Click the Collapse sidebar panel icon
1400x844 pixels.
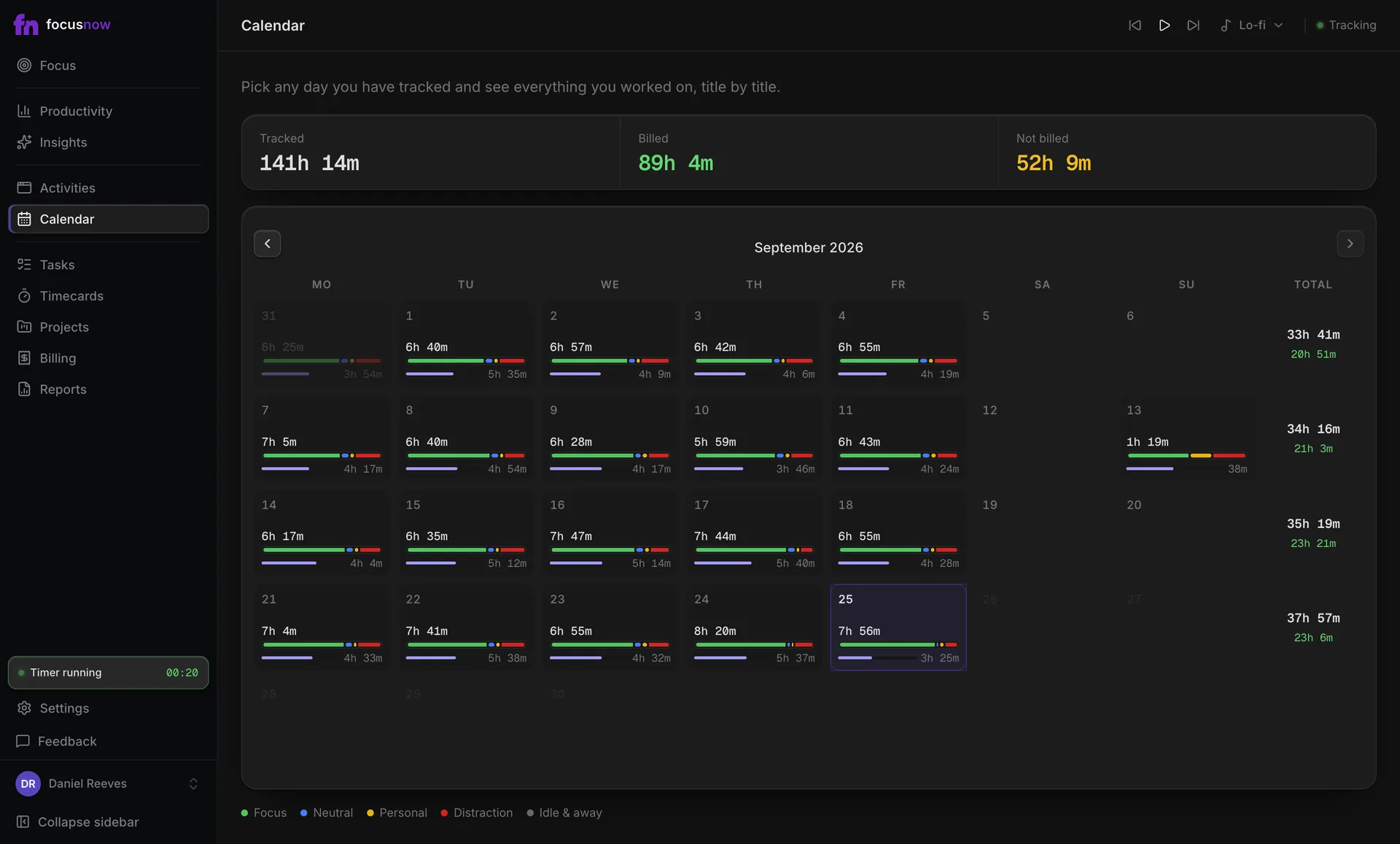pos(23,822)
